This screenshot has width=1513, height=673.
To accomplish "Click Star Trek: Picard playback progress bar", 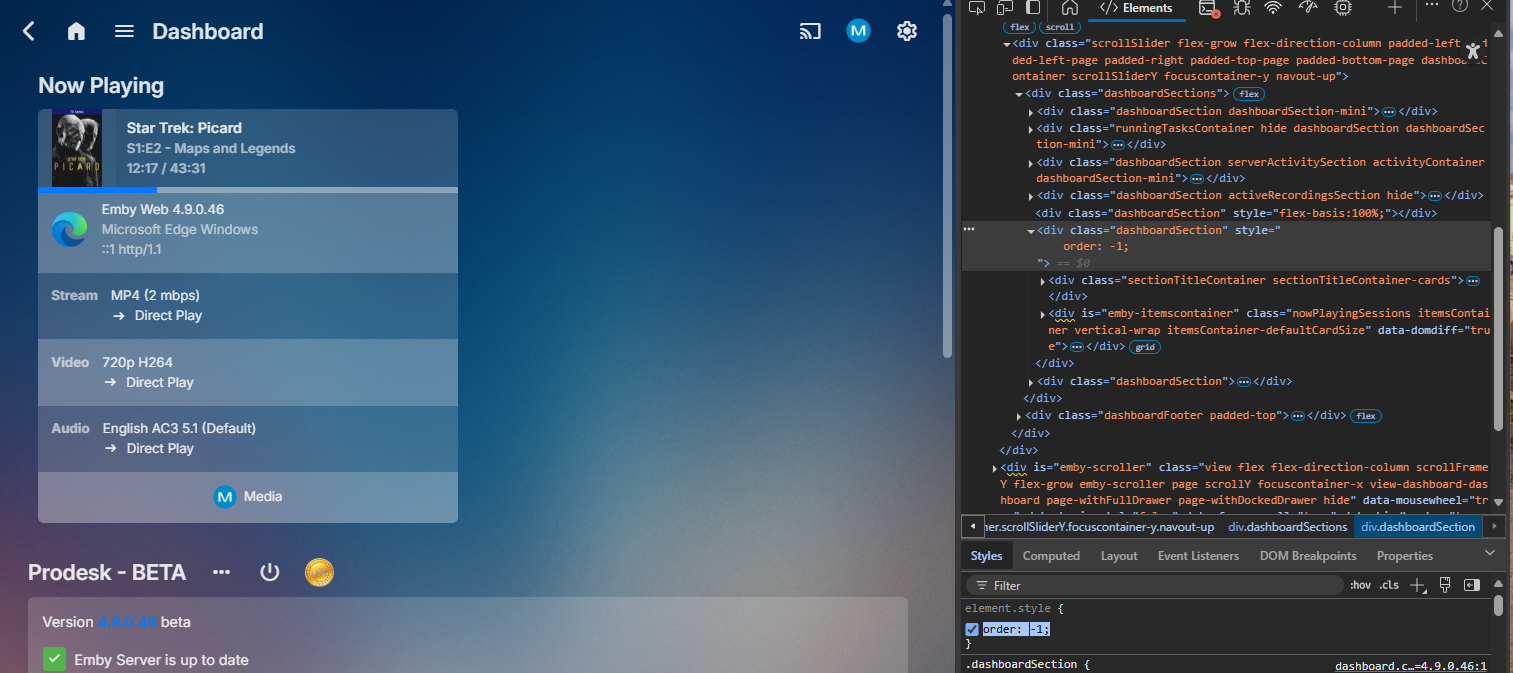I will pos(248,189).
